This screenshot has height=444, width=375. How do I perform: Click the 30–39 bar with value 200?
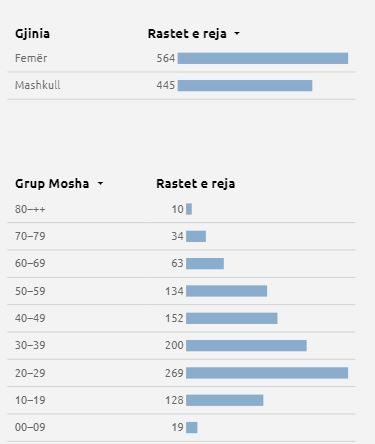[246, 345]
